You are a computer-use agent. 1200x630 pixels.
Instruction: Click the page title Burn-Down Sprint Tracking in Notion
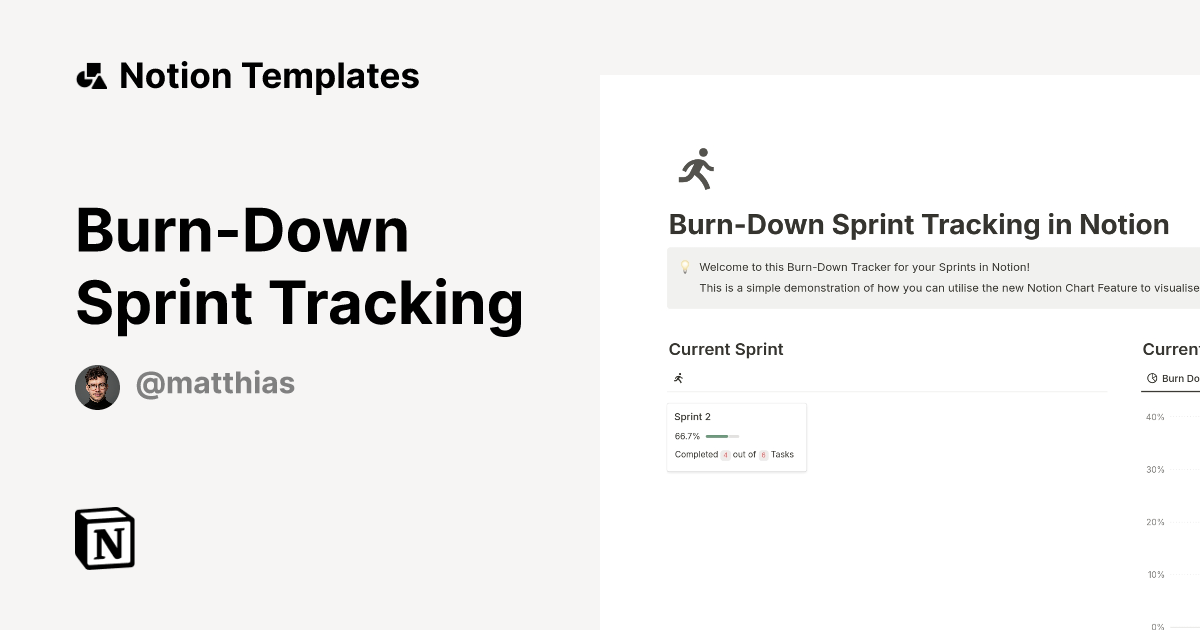tap(918, 224)
